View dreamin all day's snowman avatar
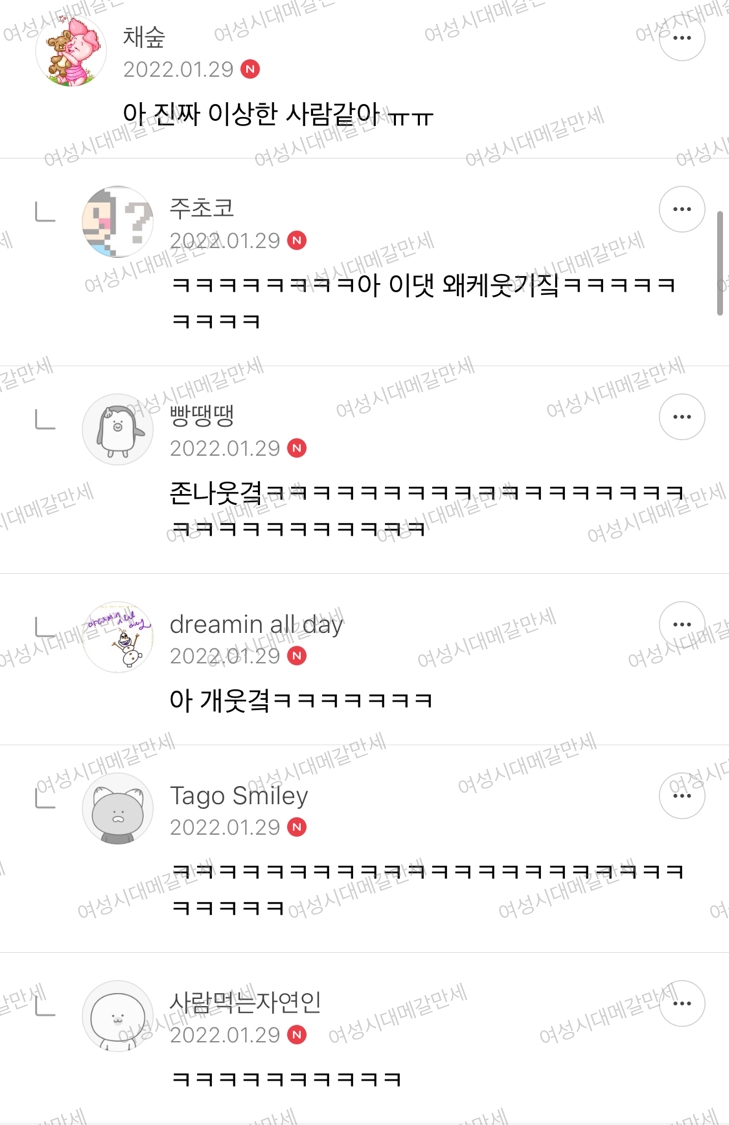The image size is (729, 1125). click(x=118, y=637)
